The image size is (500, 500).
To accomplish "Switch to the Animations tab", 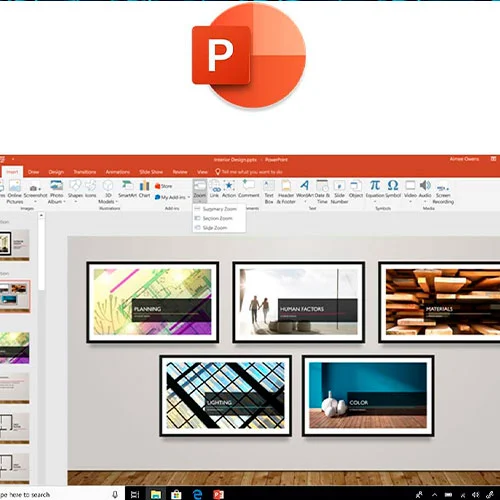I will pyautogui.click(x=118, y=172).
